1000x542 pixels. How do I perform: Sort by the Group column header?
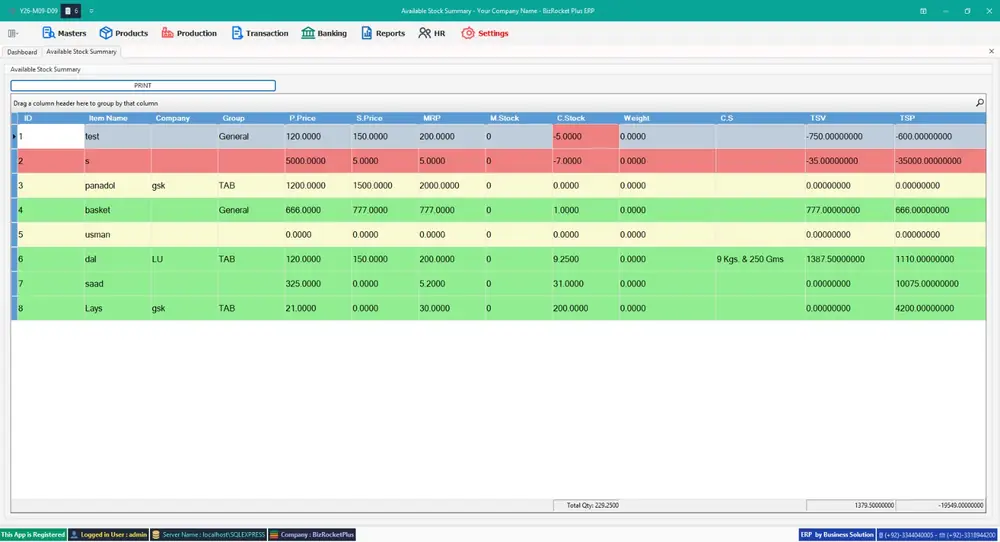(x=251, y=118)
